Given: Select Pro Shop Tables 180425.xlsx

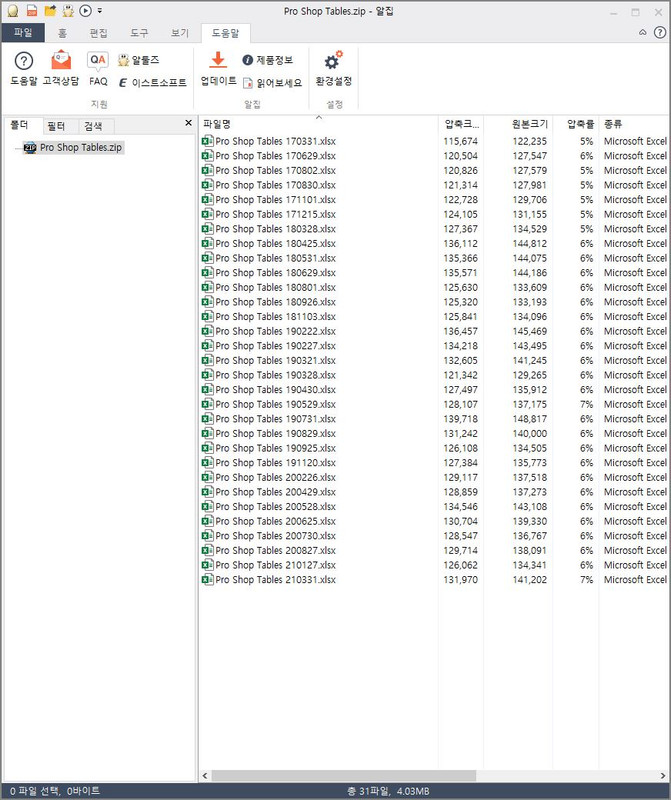Looking at the screenshot, I should (275, 243).
